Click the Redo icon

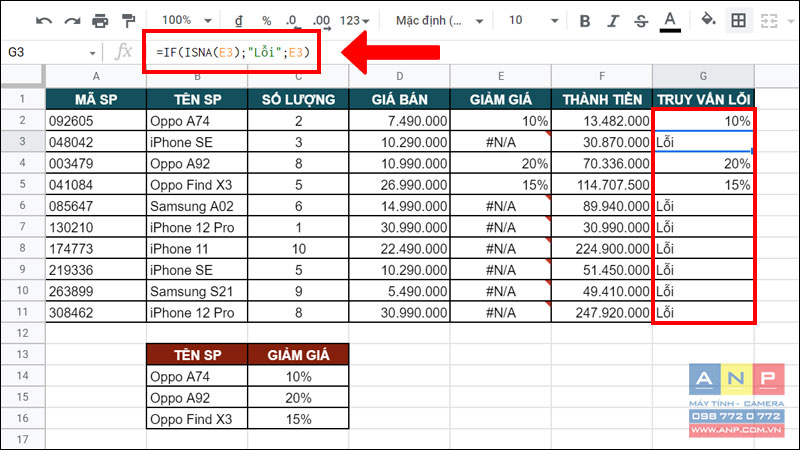tap(72, 21)
